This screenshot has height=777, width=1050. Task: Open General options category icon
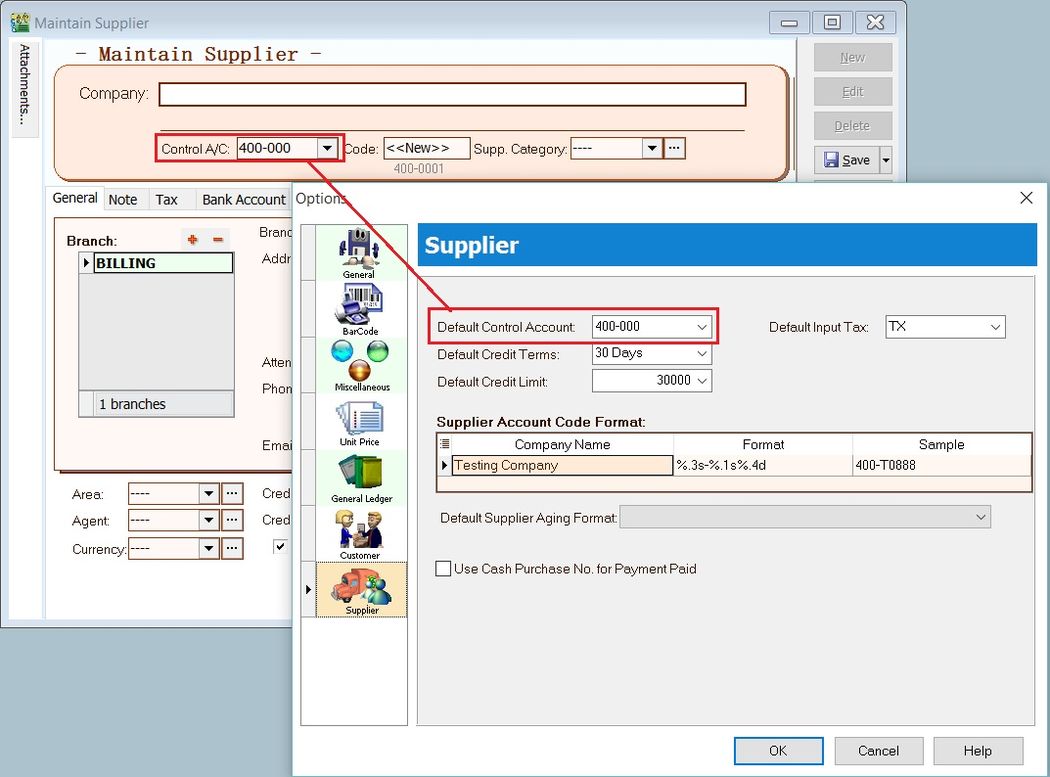coord(359,252)
